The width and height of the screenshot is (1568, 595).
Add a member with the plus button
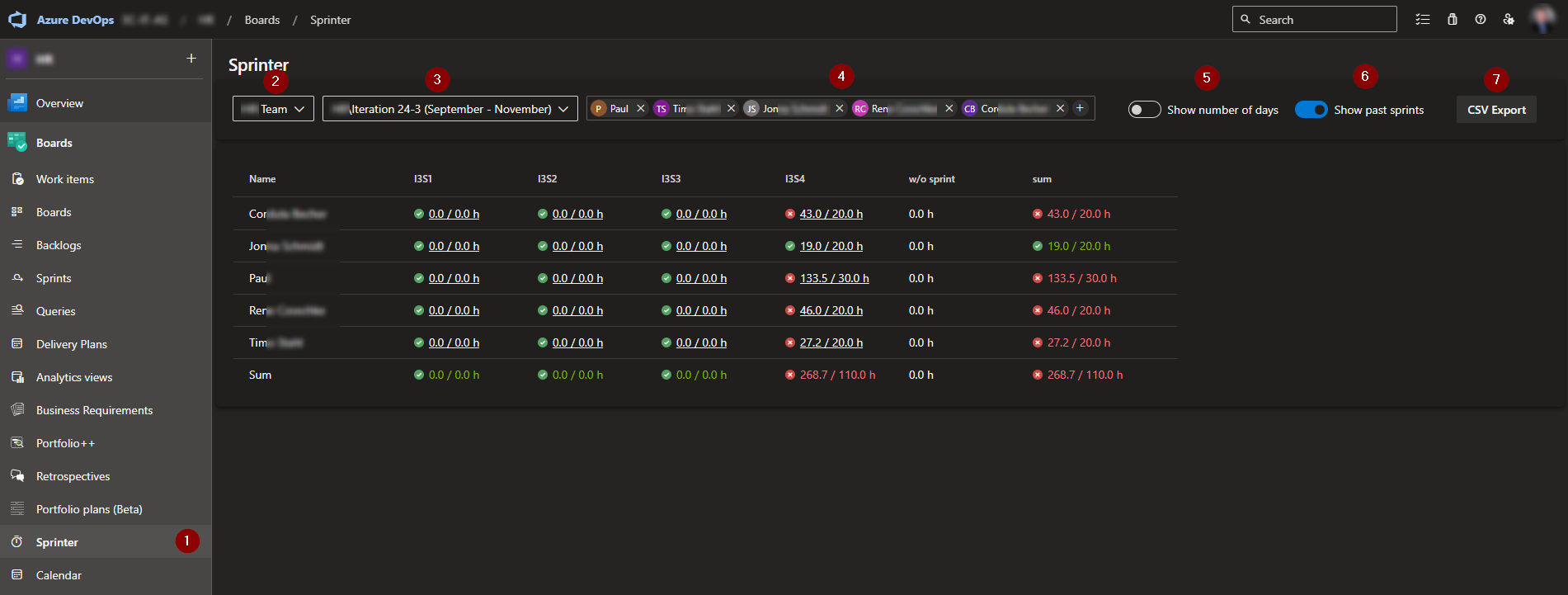1080,108
